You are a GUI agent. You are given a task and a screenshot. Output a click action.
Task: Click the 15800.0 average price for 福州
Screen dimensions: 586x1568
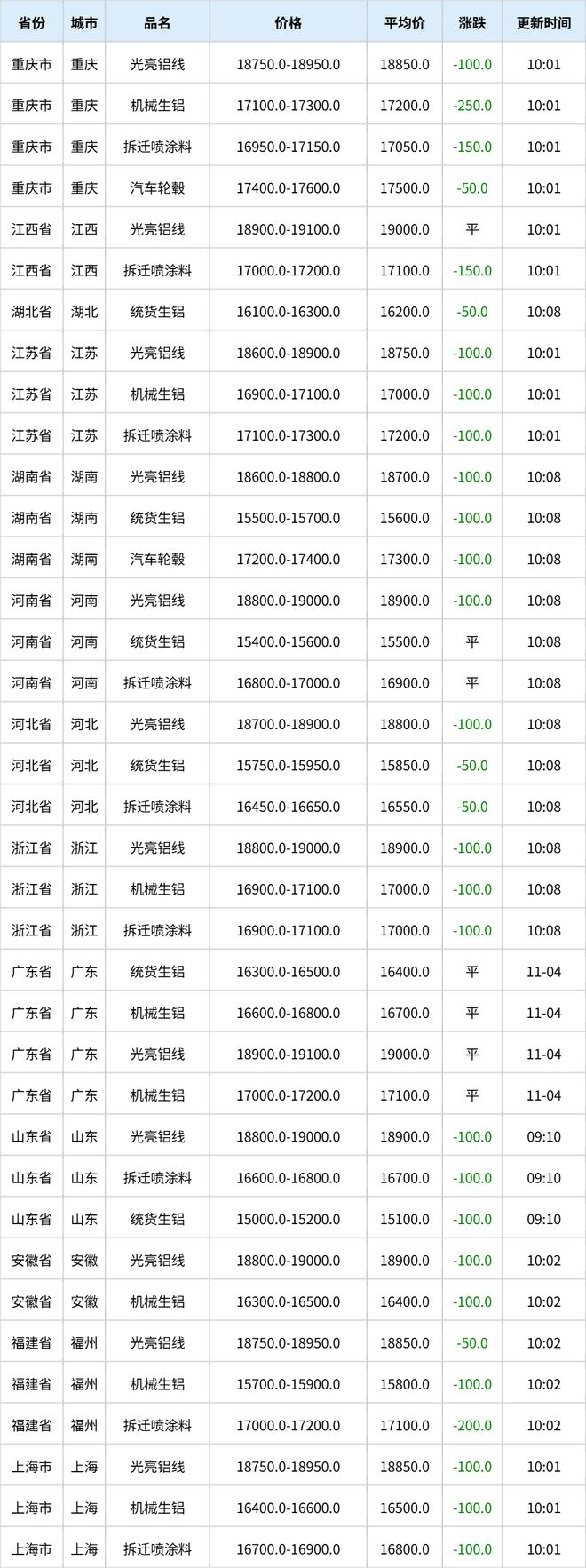tap(404, 1384)
